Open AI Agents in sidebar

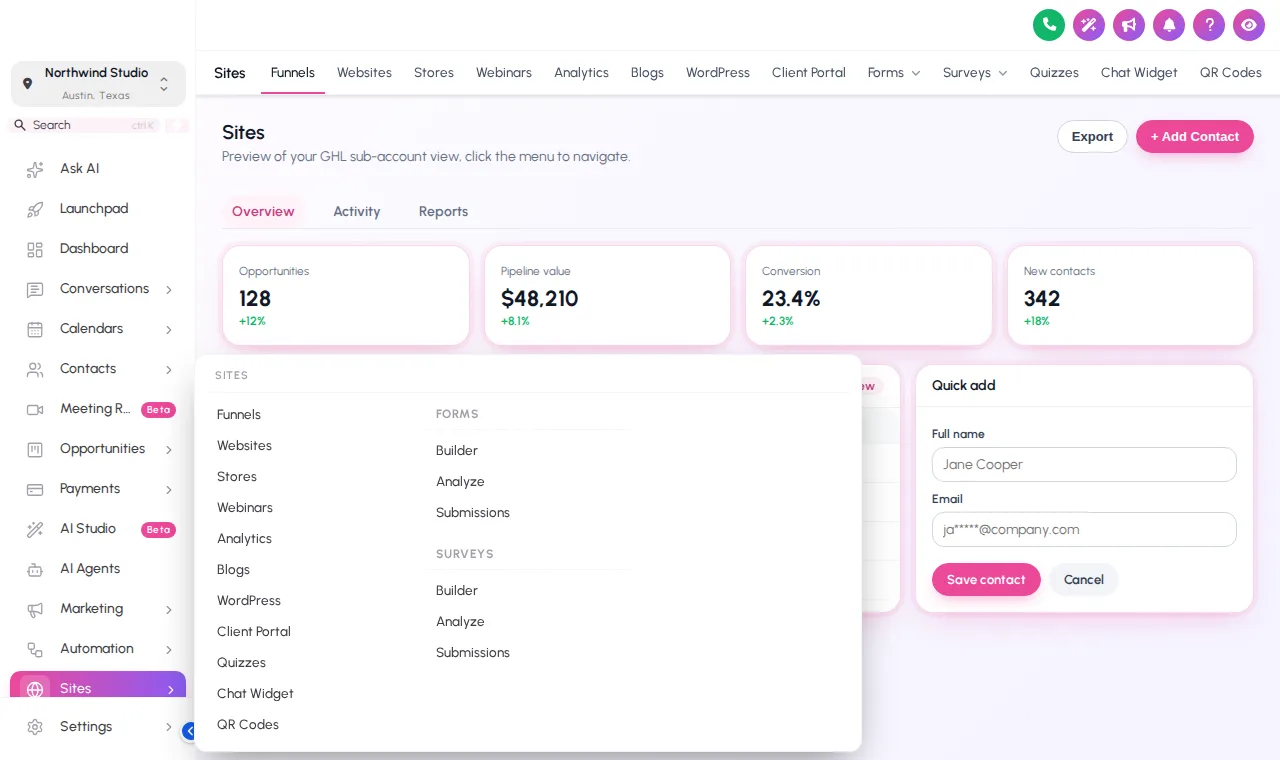(x=98, y=569)
